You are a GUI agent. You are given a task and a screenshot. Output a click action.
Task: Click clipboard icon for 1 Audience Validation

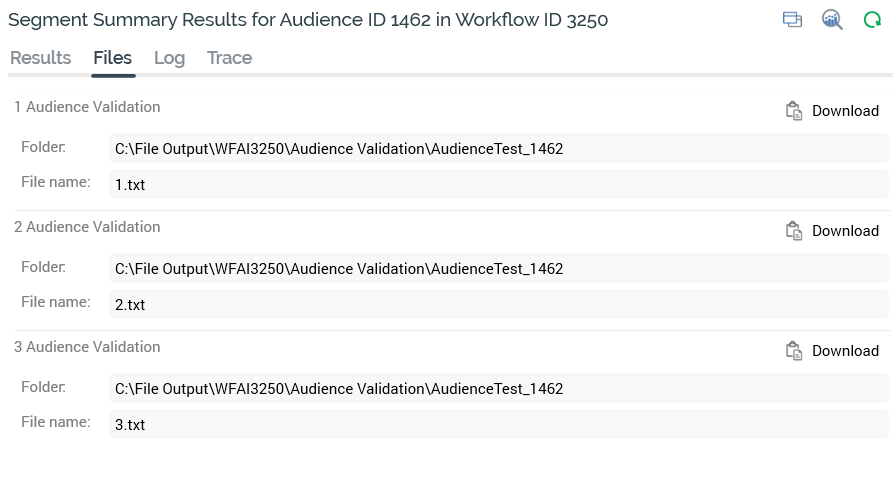[x=794, y=111]
